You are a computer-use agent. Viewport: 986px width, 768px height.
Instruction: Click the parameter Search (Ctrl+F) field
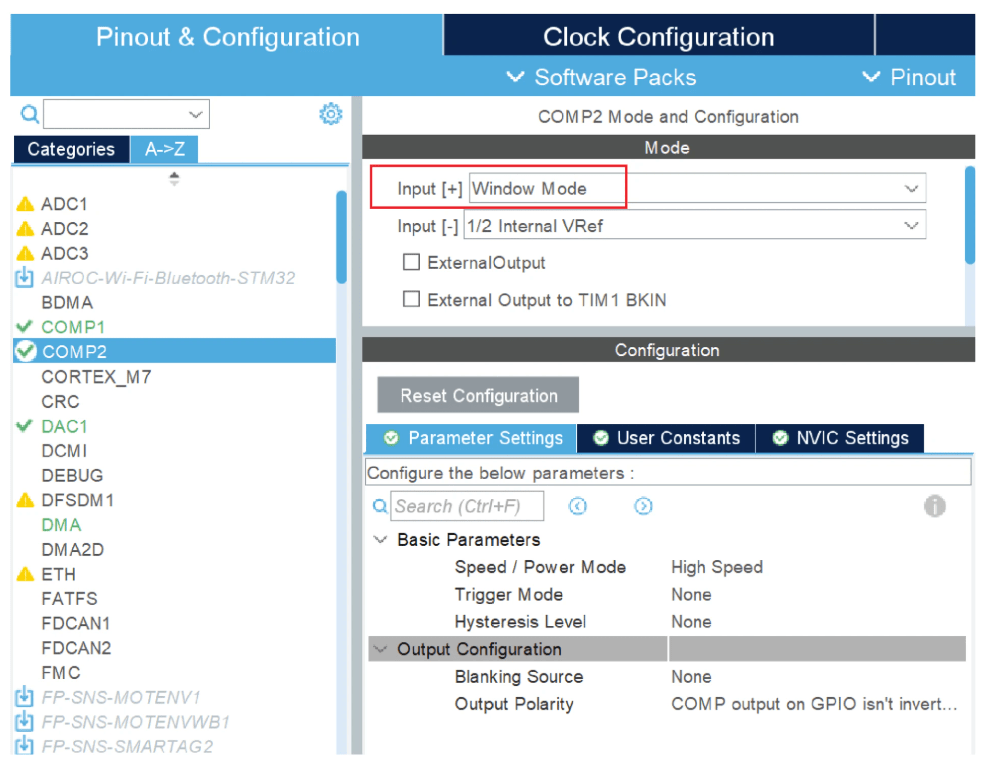[466, 506]
